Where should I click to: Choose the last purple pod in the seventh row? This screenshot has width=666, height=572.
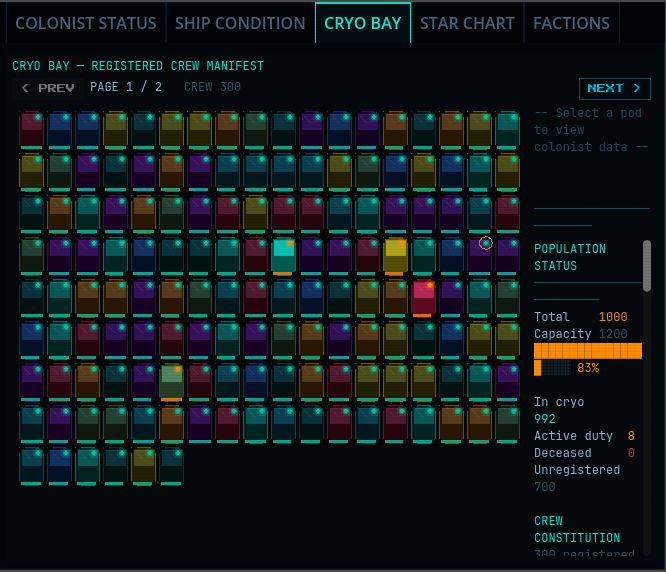pyautogui.click(x=508, y=383)
